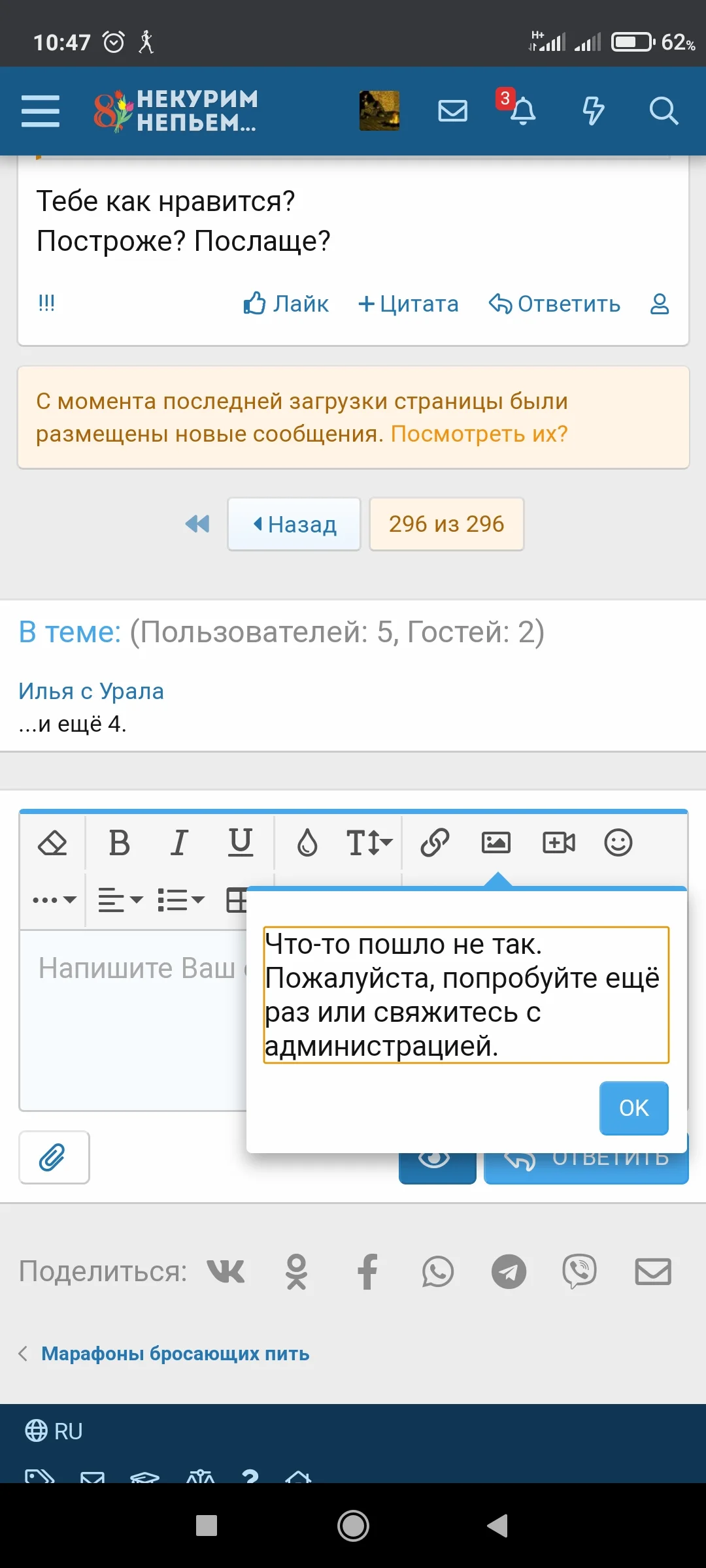Open the RU language chooser

[x=54, y=1431]
